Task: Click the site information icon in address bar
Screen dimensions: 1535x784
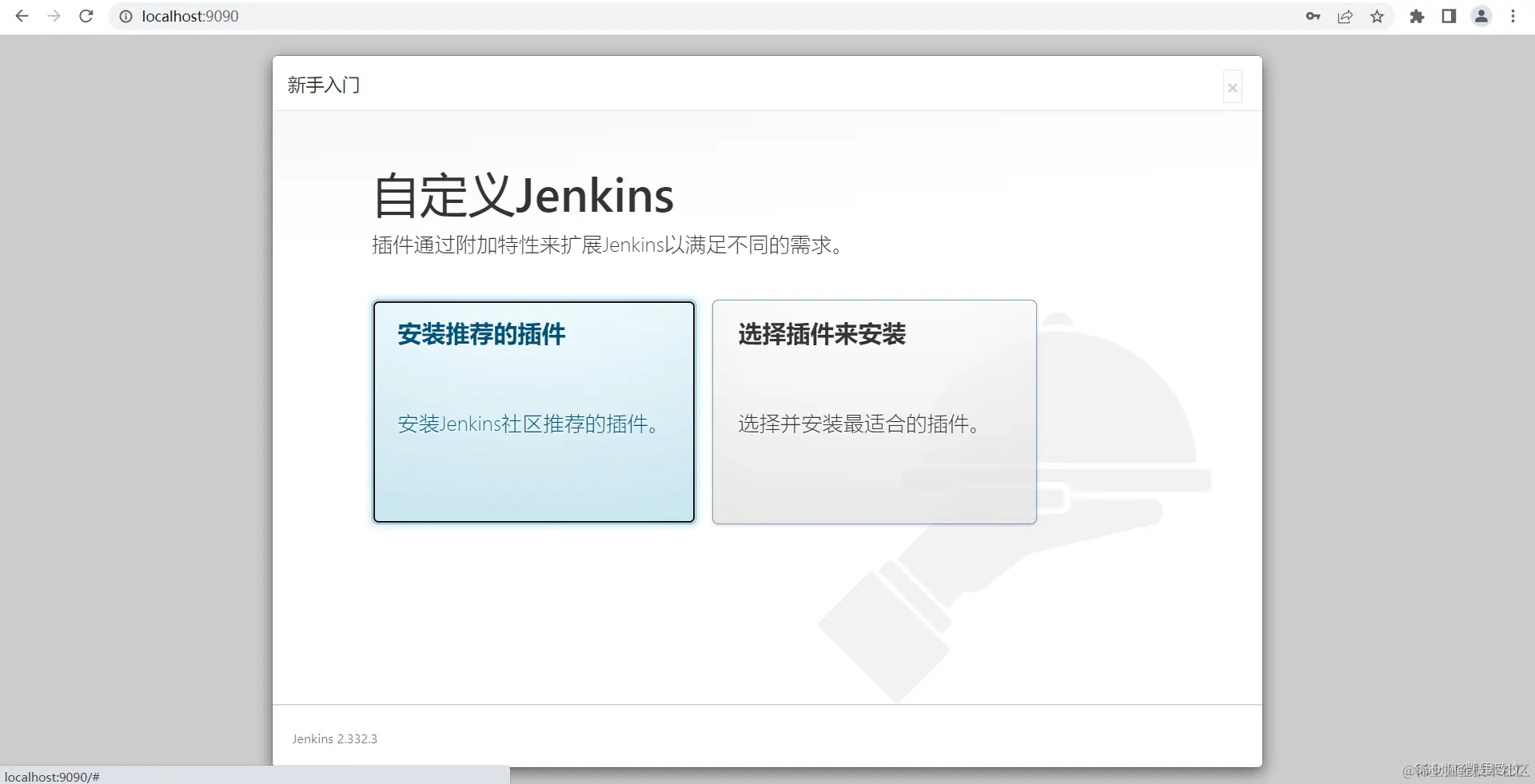Action: tap(126, 16)
